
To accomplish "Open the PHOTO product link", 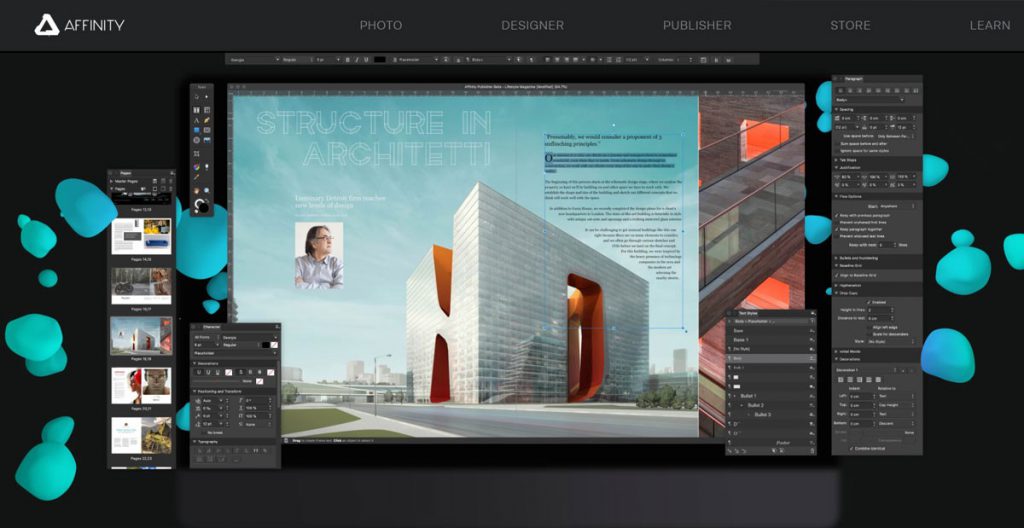I will [x=381, y=25].
